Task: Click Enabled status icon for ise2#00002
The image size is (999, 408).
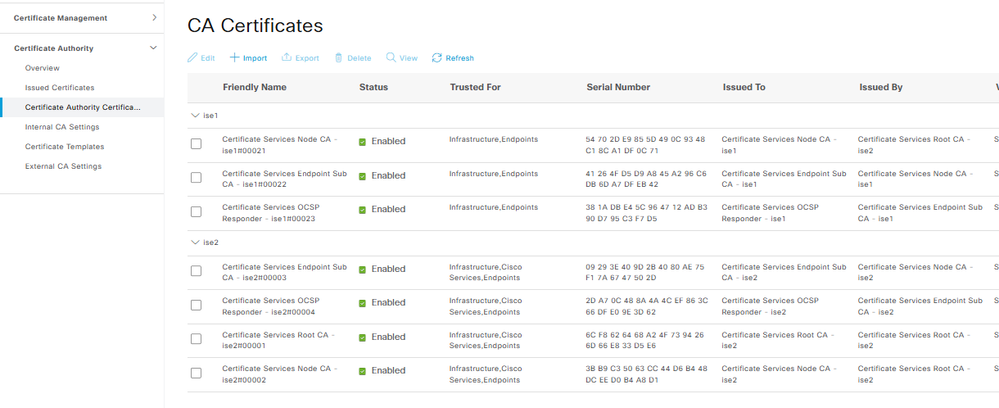Action: (363, 371)
